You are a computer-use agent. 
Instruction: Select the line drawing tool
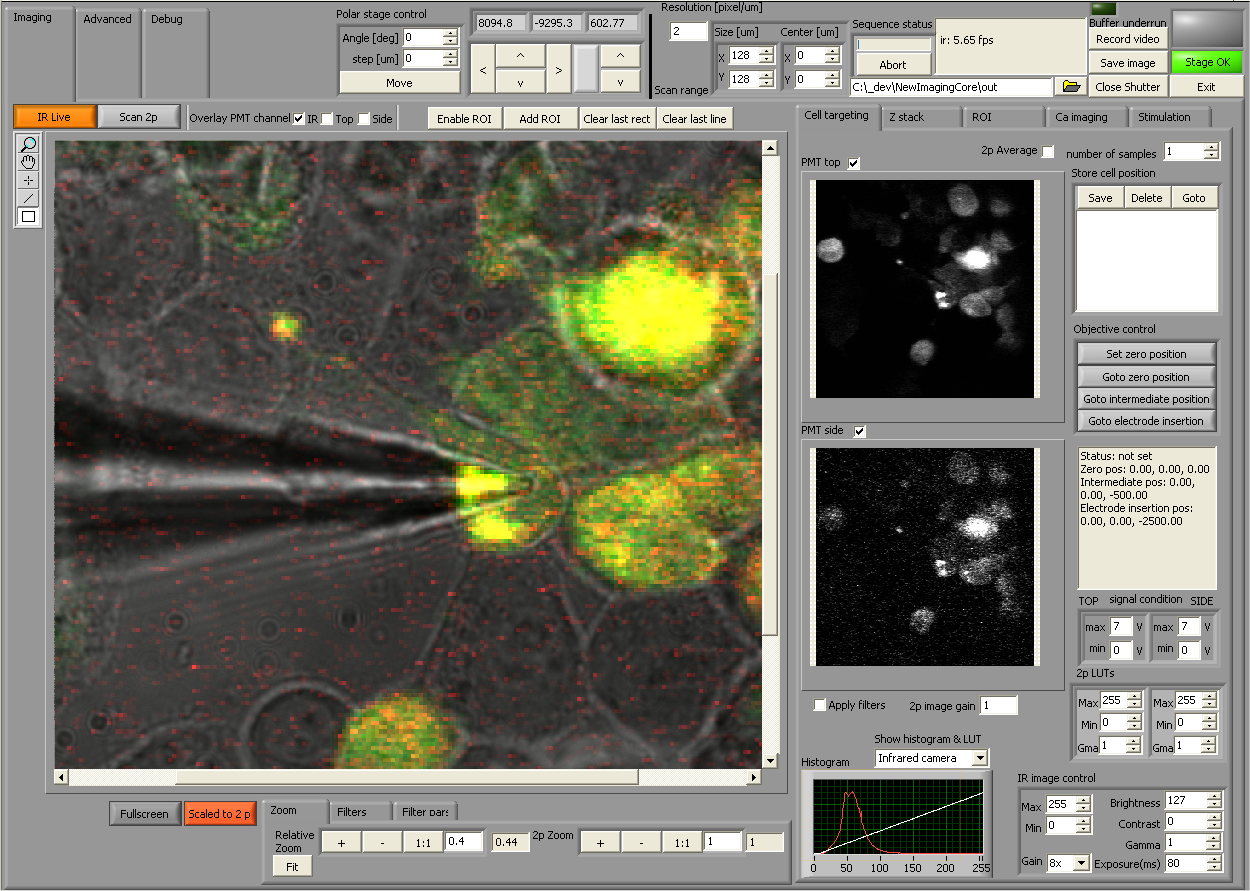(x=28, y=199)
